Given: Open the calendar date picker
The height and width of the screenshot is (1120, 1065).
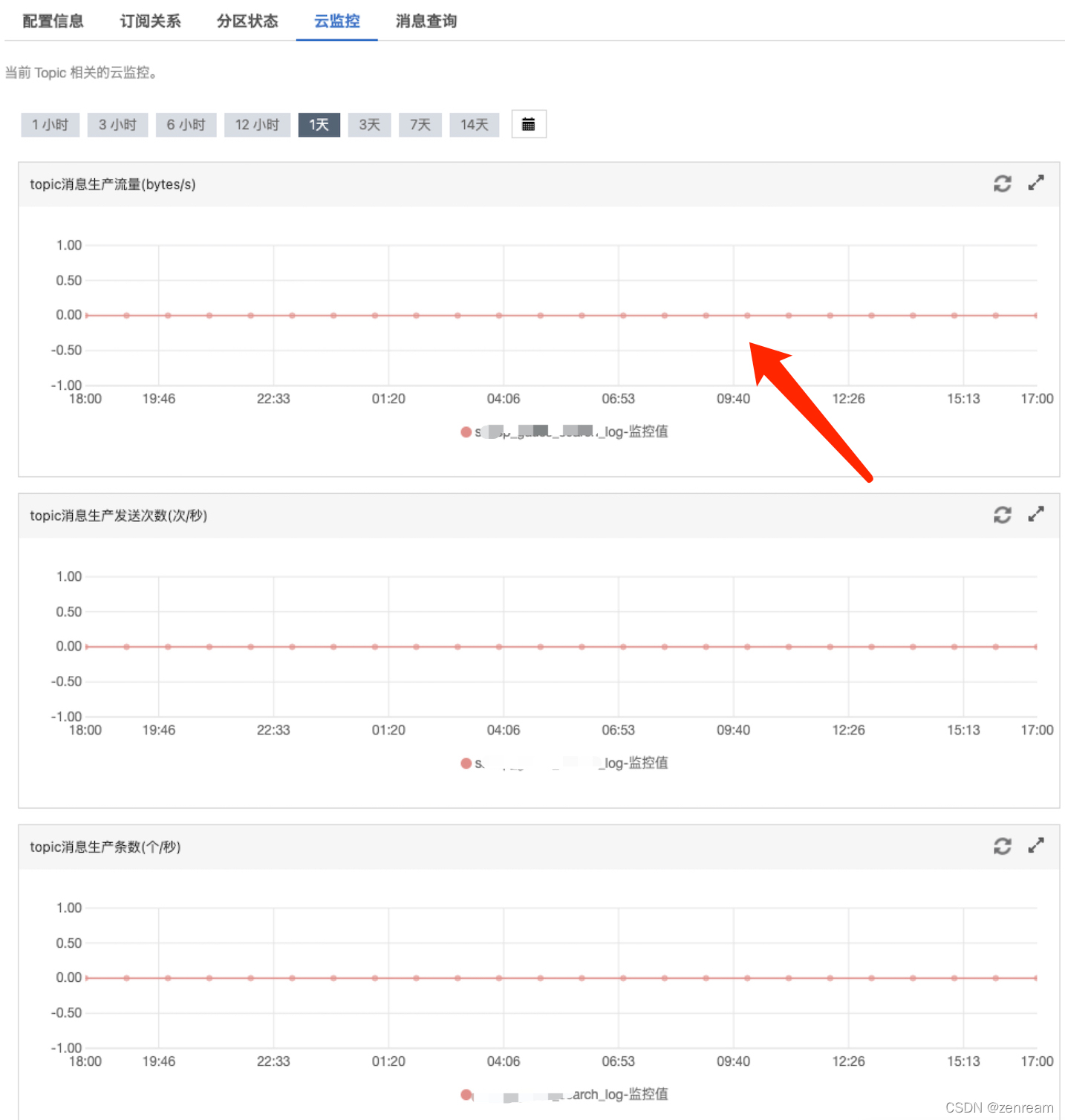Looking at the screenshot, I should [x=529, y=124].
